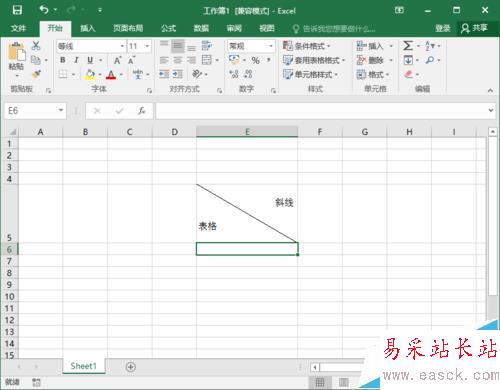Click the Decrease Indent icon
The height and width of the screenshot is (390, 500).
click(x=164, y=74)
